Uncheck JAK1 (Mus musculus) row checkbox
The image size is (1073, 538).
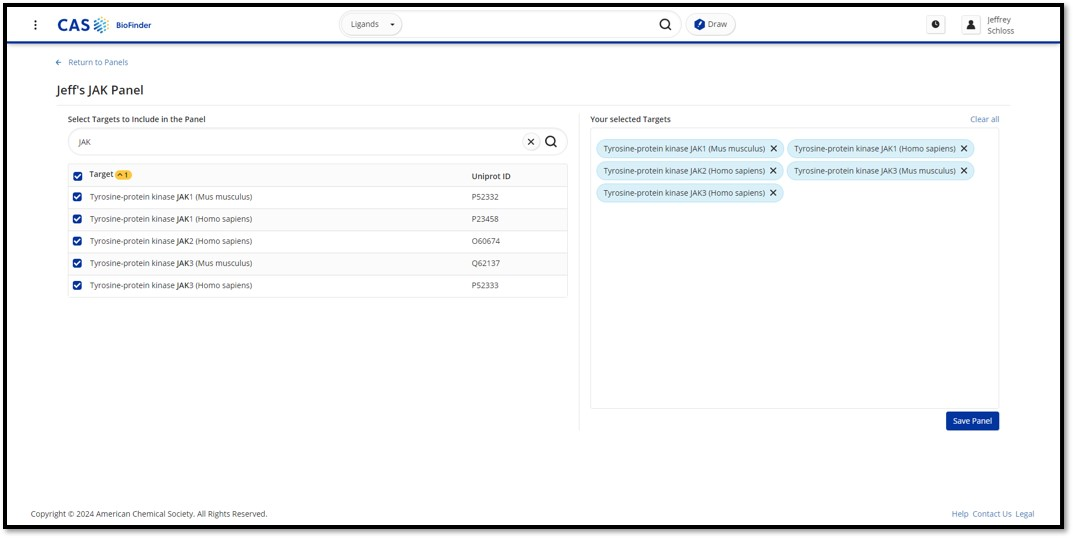pos(77,197)
